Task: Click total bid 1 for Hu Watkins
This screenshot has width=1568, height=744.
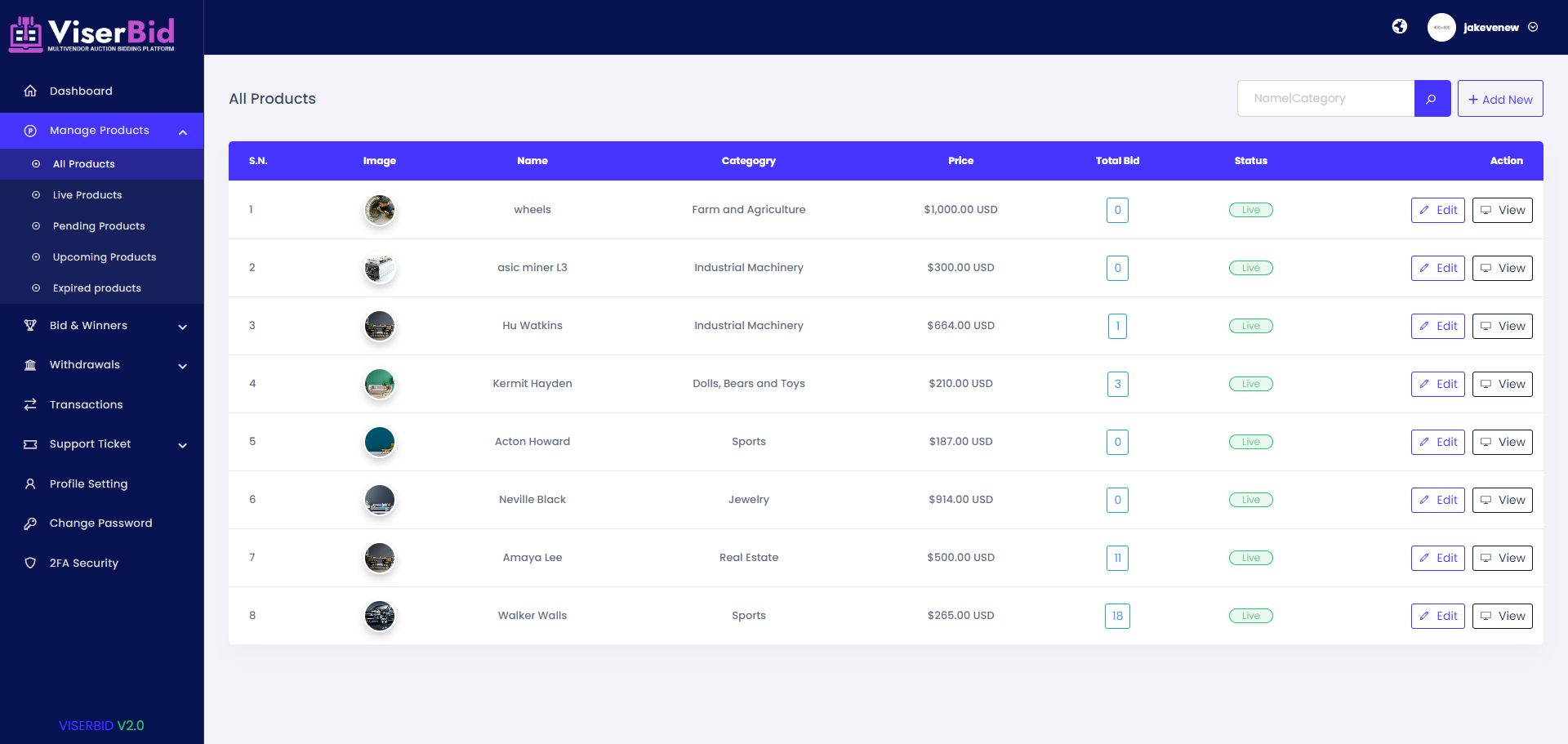Action: (x=1117, y=326)
